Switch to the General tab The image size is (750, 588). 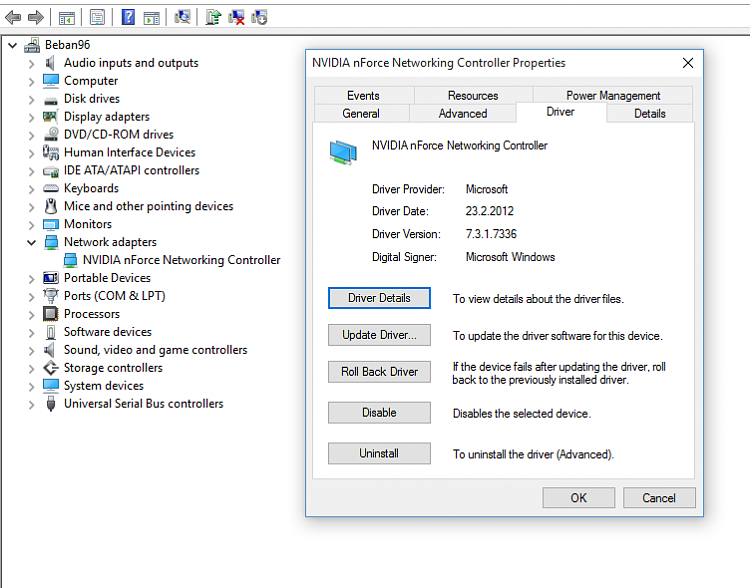coord(361,113)
